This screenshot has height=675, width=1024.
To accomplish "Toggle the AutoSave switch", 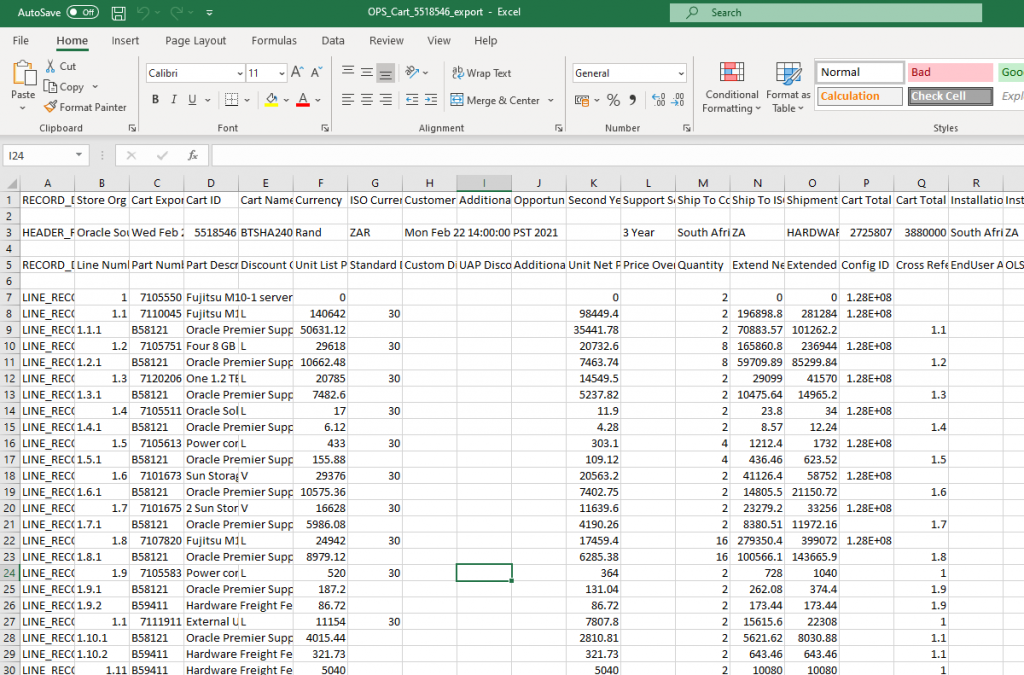I will 82,13.
